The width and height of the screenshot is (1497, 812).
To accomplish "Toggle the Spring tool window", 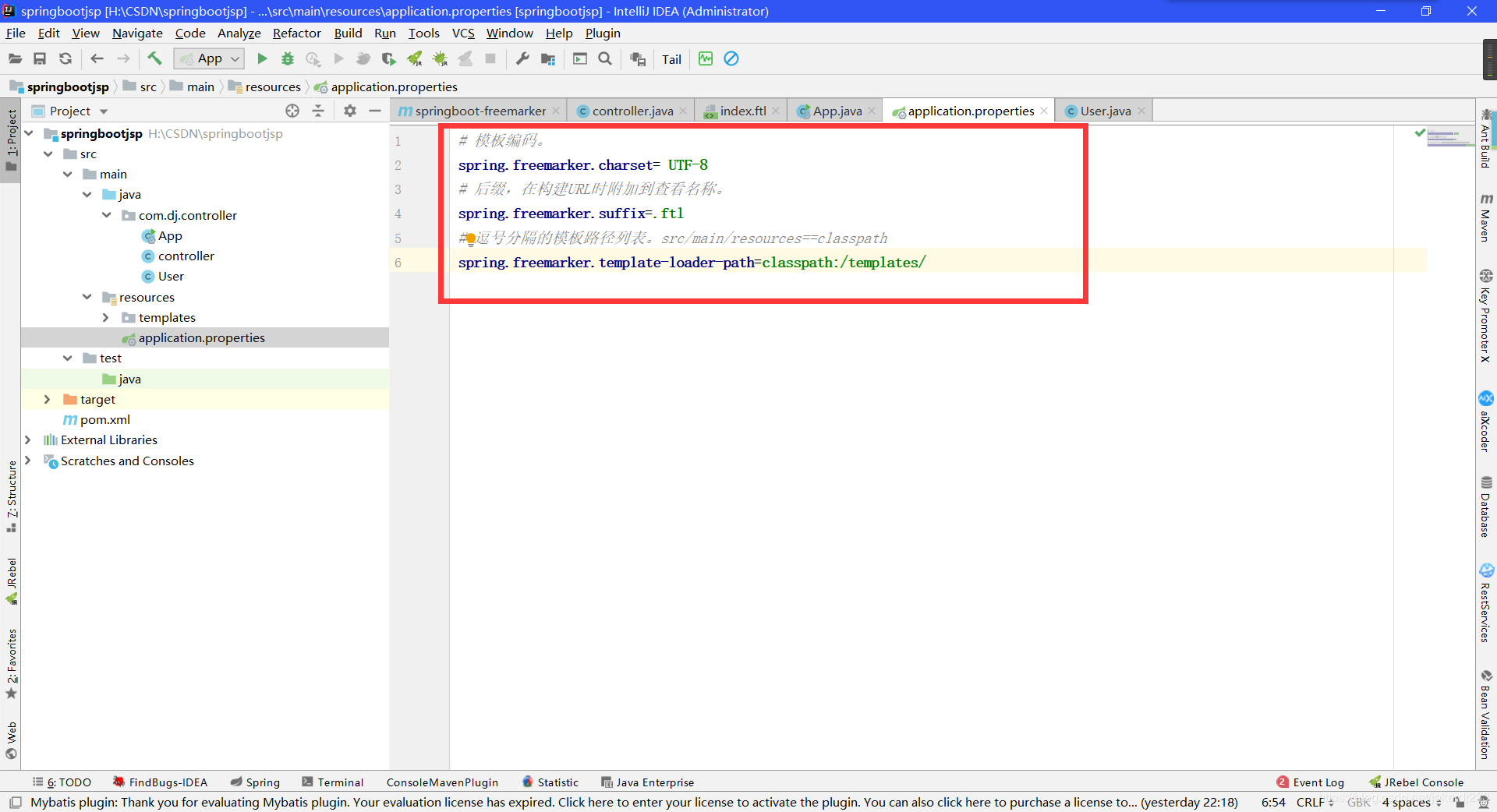I will pyautogui.click(x=255, y=782).
